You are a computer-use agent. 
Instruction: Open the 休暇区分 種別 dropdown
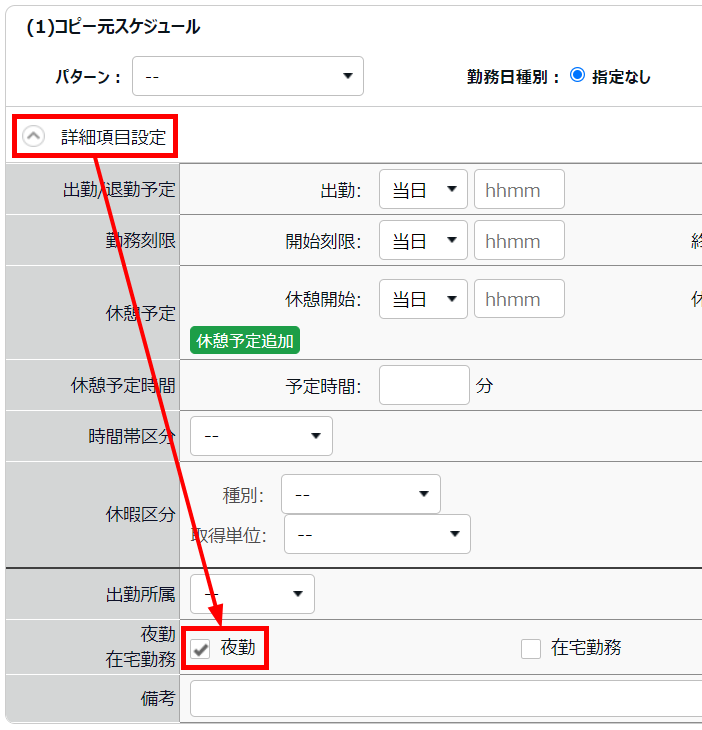[360, 494]
